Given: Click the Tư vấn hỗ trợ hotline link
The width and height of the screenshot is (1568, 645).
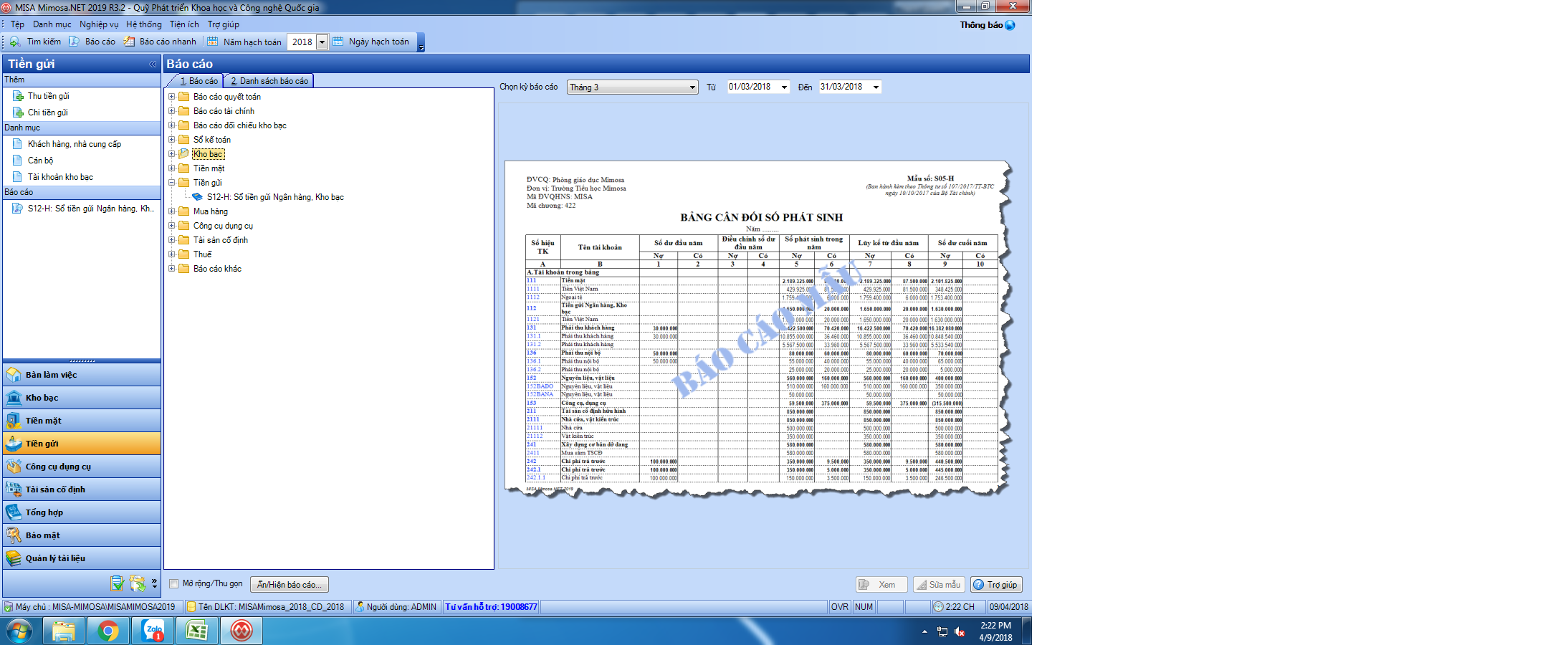Looking at the screenshot, I should coord(491,607).
